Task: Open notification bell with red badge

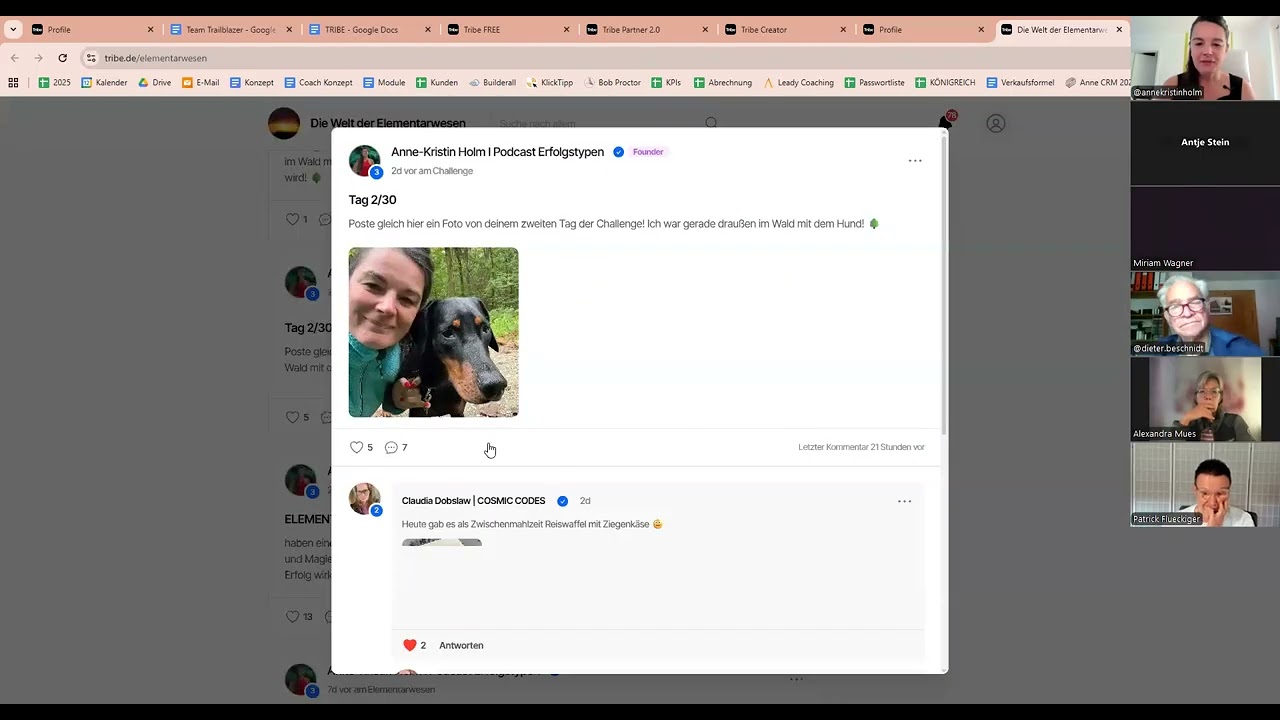Action: (x=945, y=122)
